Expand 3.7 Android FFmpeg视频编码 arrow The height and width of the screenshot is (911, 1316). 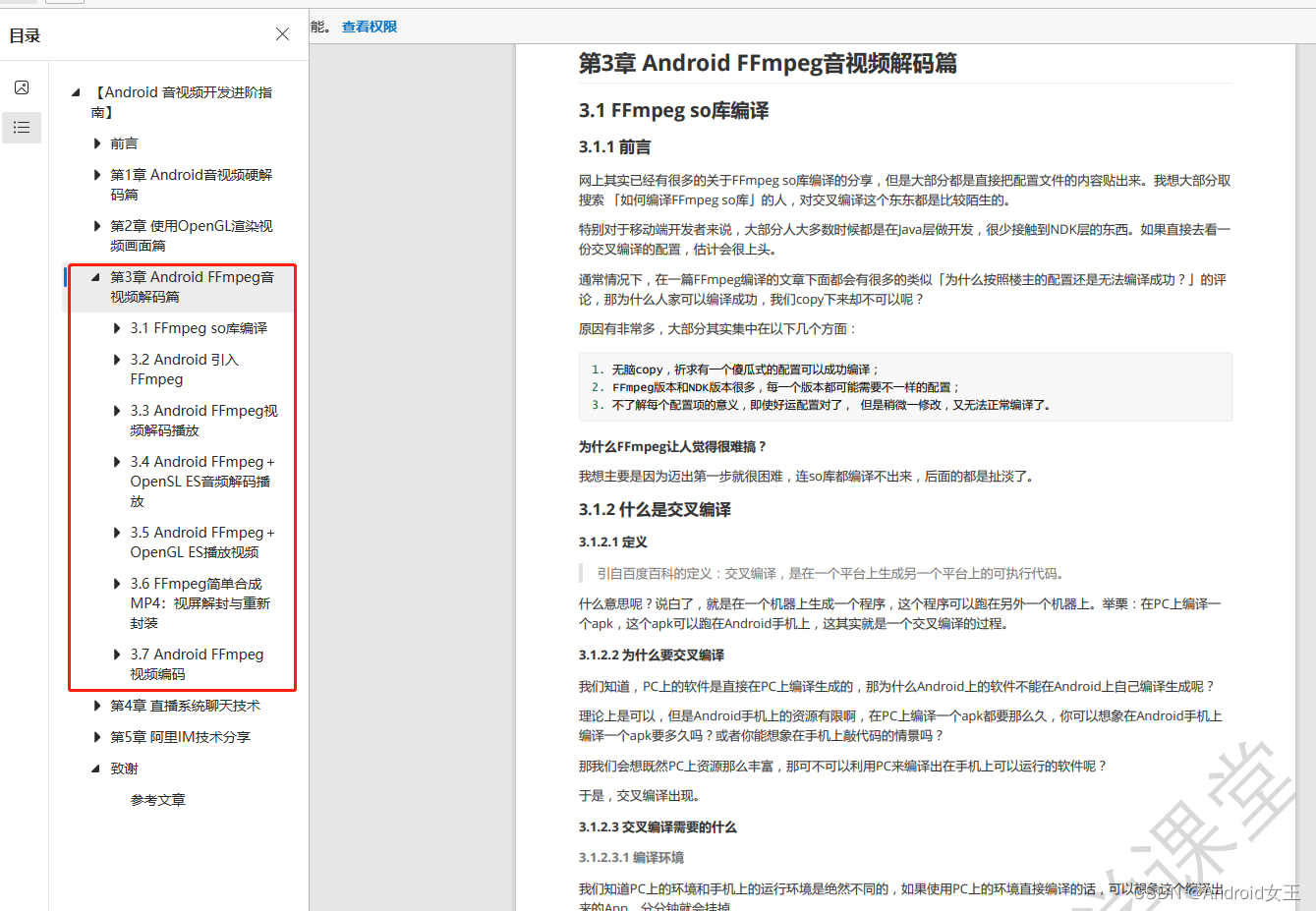(117, 655)
